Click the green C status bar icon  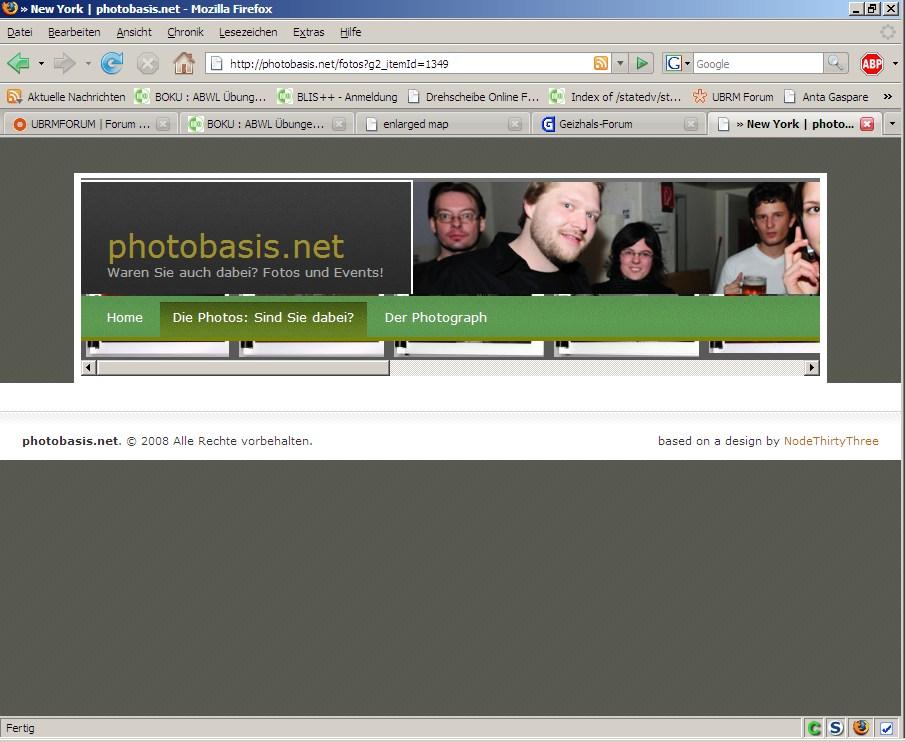[x=814, y=728]
